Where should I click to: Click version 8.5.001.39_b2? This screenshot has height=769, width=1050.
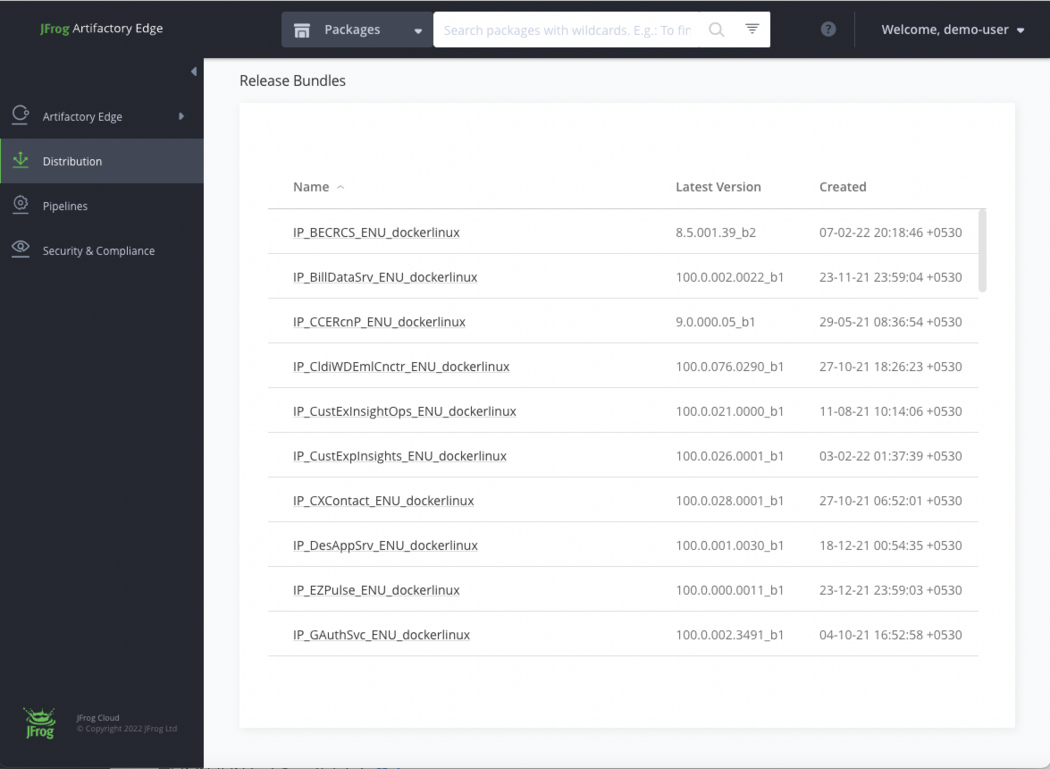click(716, 232)
